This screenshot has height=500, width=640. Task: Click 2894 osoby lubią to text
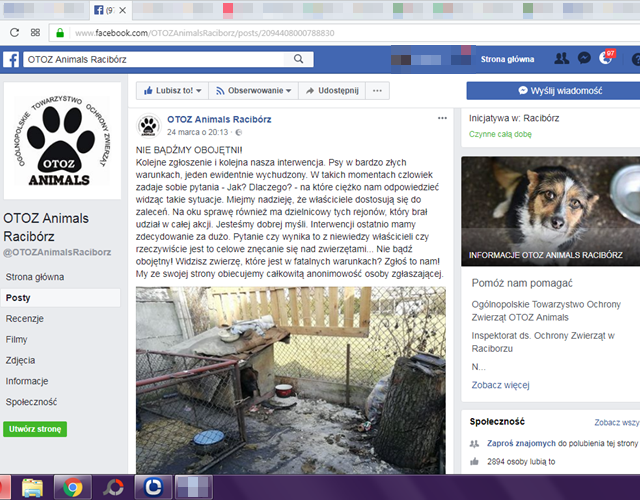coord(521,462)
